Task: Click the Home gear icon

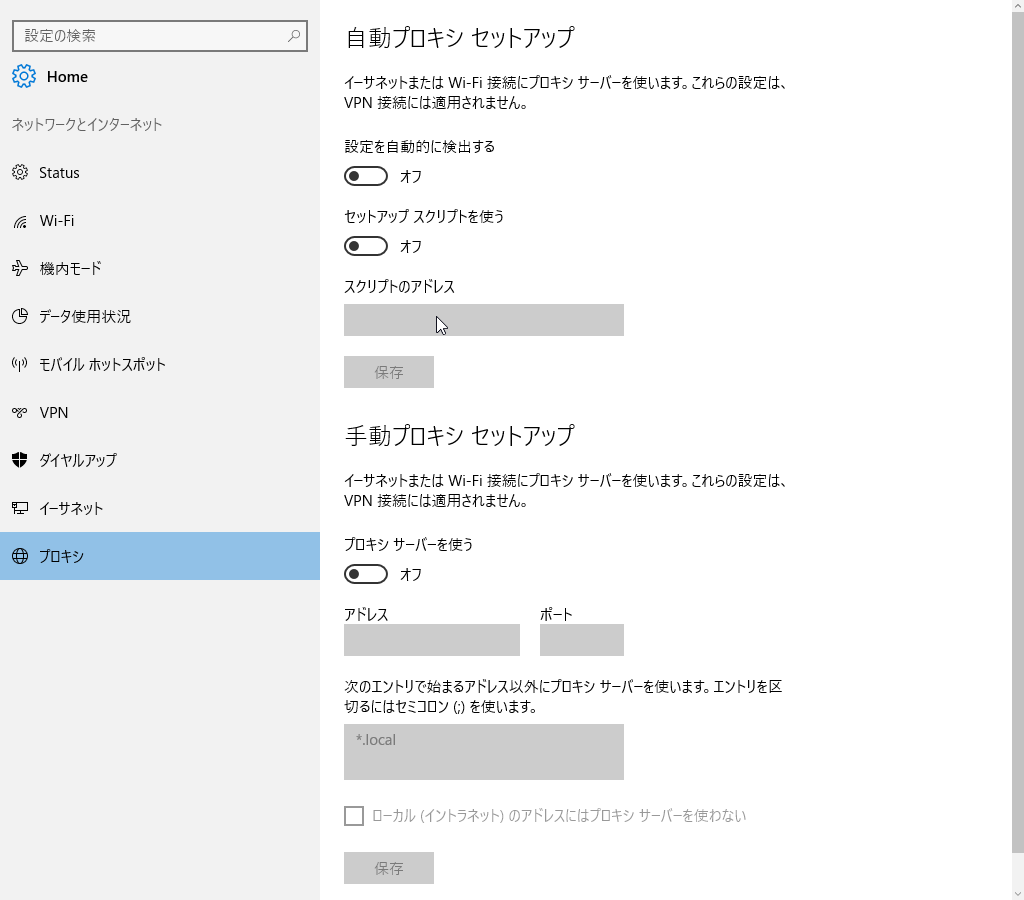Action: click(x=24, y=76)
